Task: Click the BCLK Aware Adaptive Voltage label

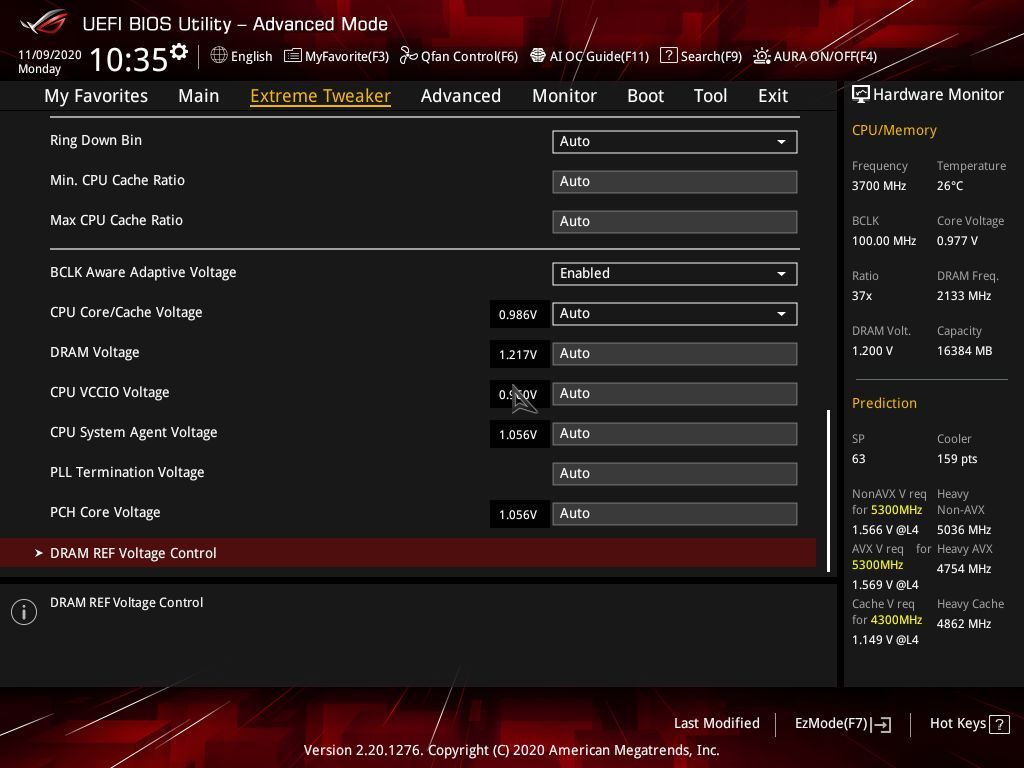Action: (143, 272)
